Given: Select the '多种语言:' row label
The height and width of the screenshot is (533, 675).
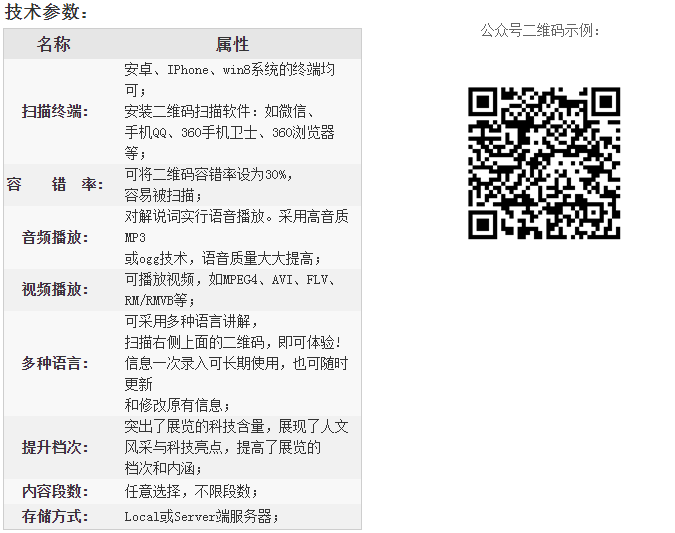Looking at the screenshot, I should pyautogui.click(x=55, y=363).
